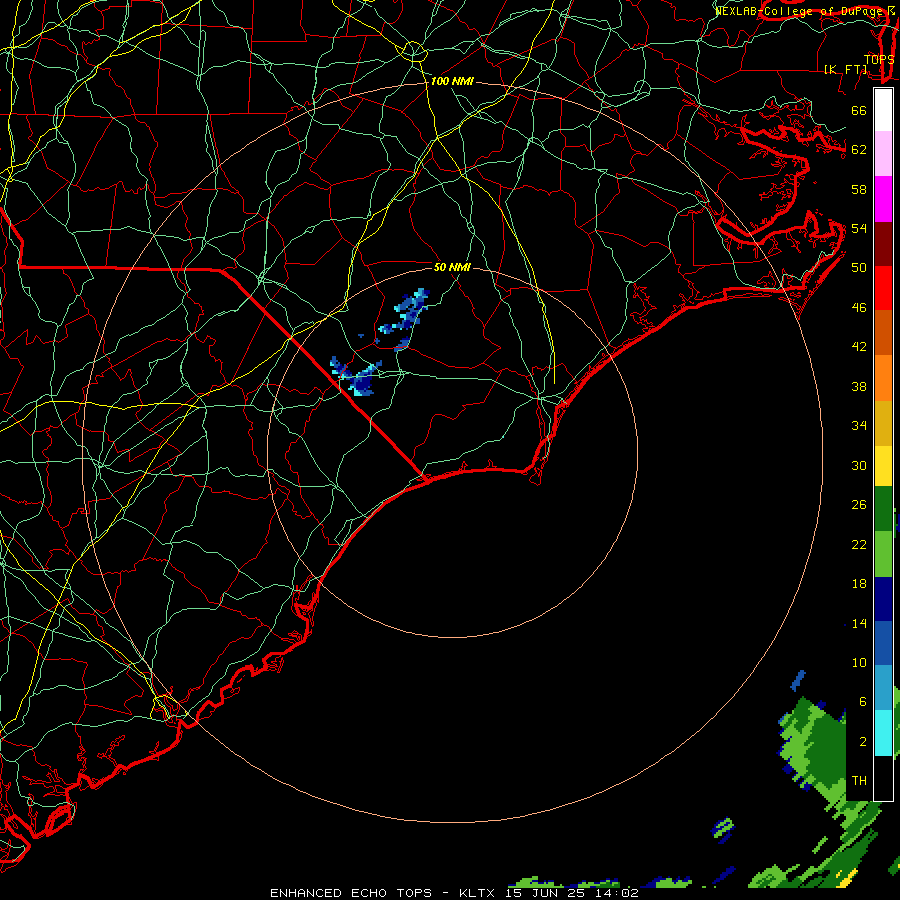This screenshot has width=900, height=900.
Task: Click the black TH threshold legend swatch
Action: (883, 778)
